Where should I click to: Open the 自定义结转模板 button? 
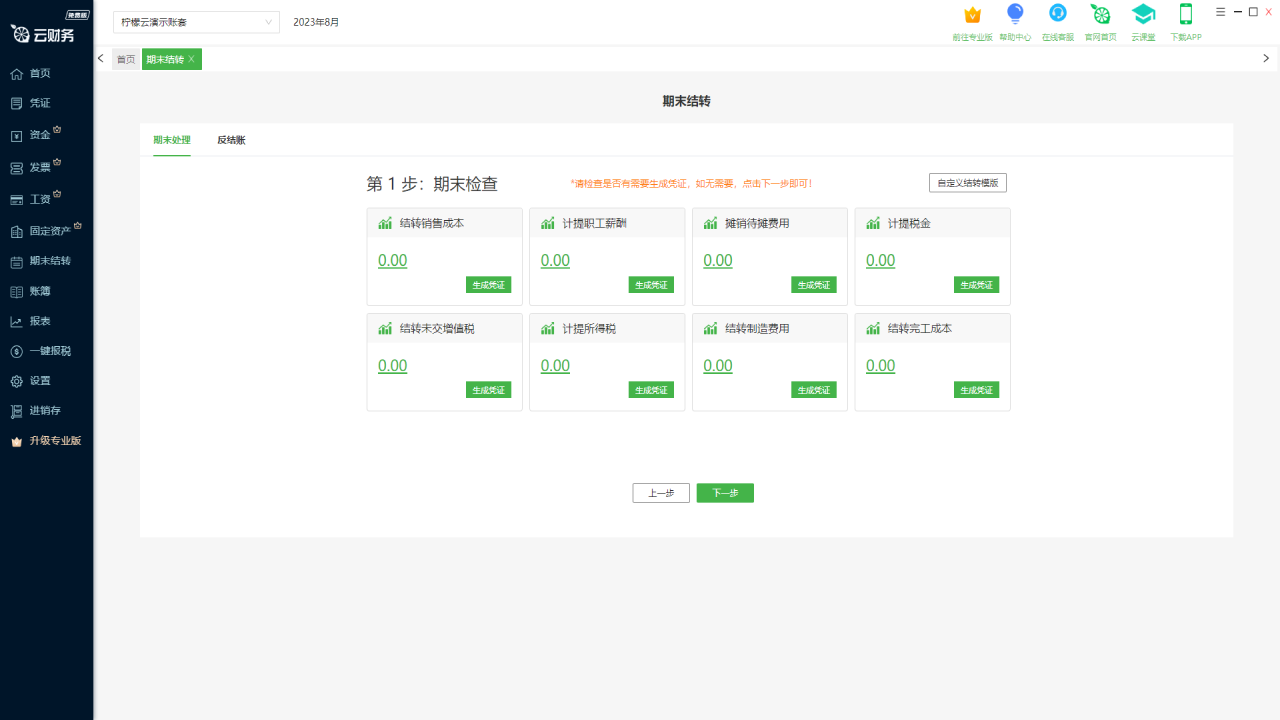[x=967, y=183]
